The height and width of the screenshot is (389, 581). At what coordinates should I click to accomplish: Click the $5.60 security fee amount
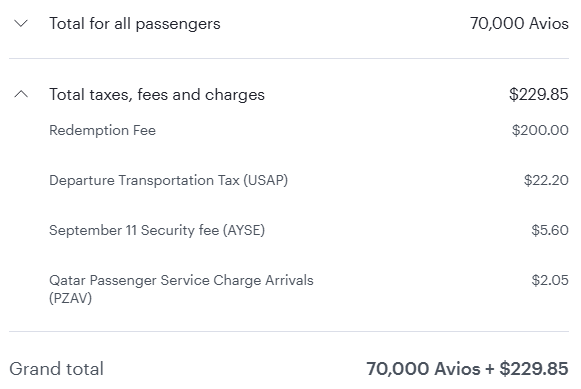550,230
